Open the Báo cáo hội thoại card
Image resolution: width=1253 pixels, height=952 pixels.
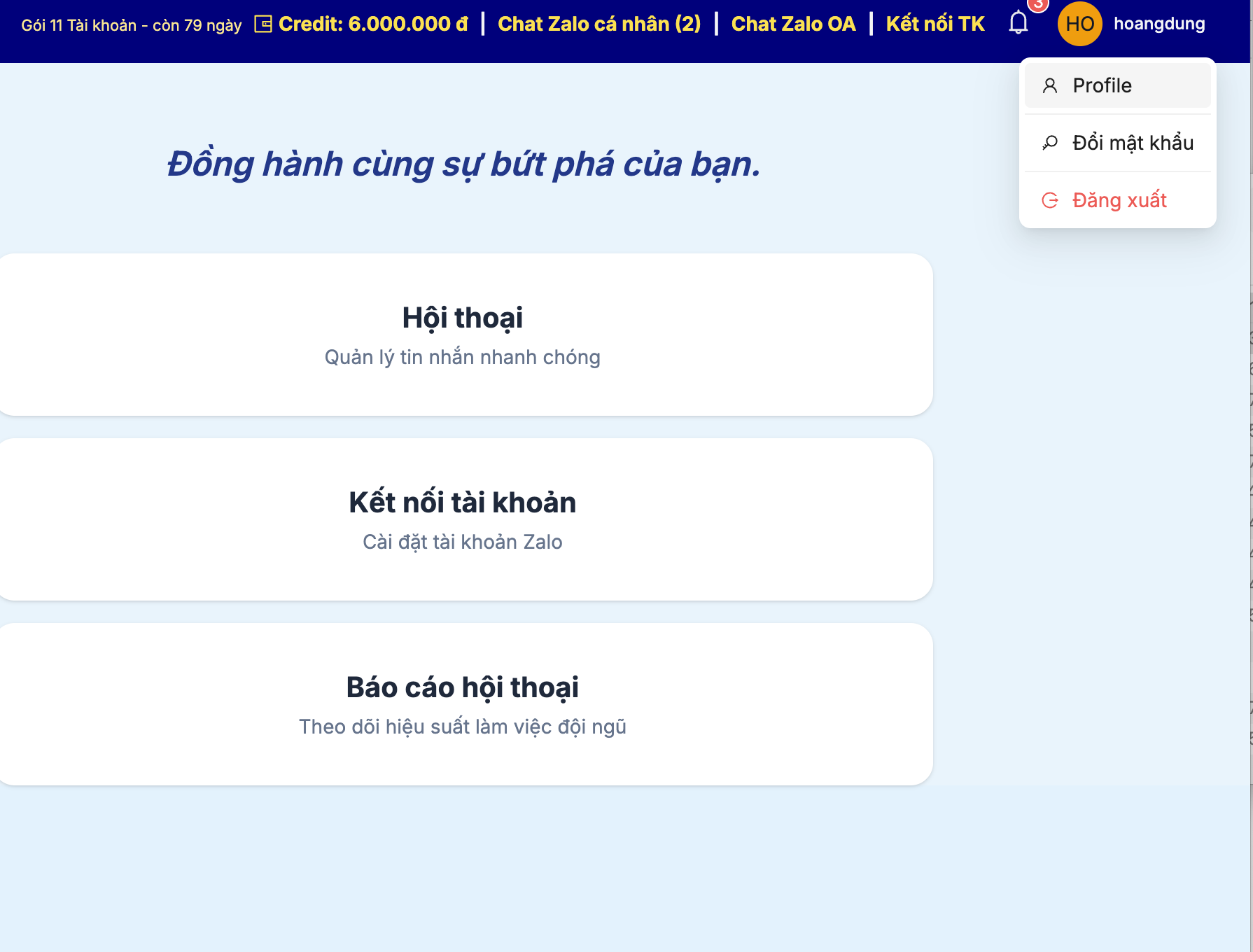pos(463,704)
